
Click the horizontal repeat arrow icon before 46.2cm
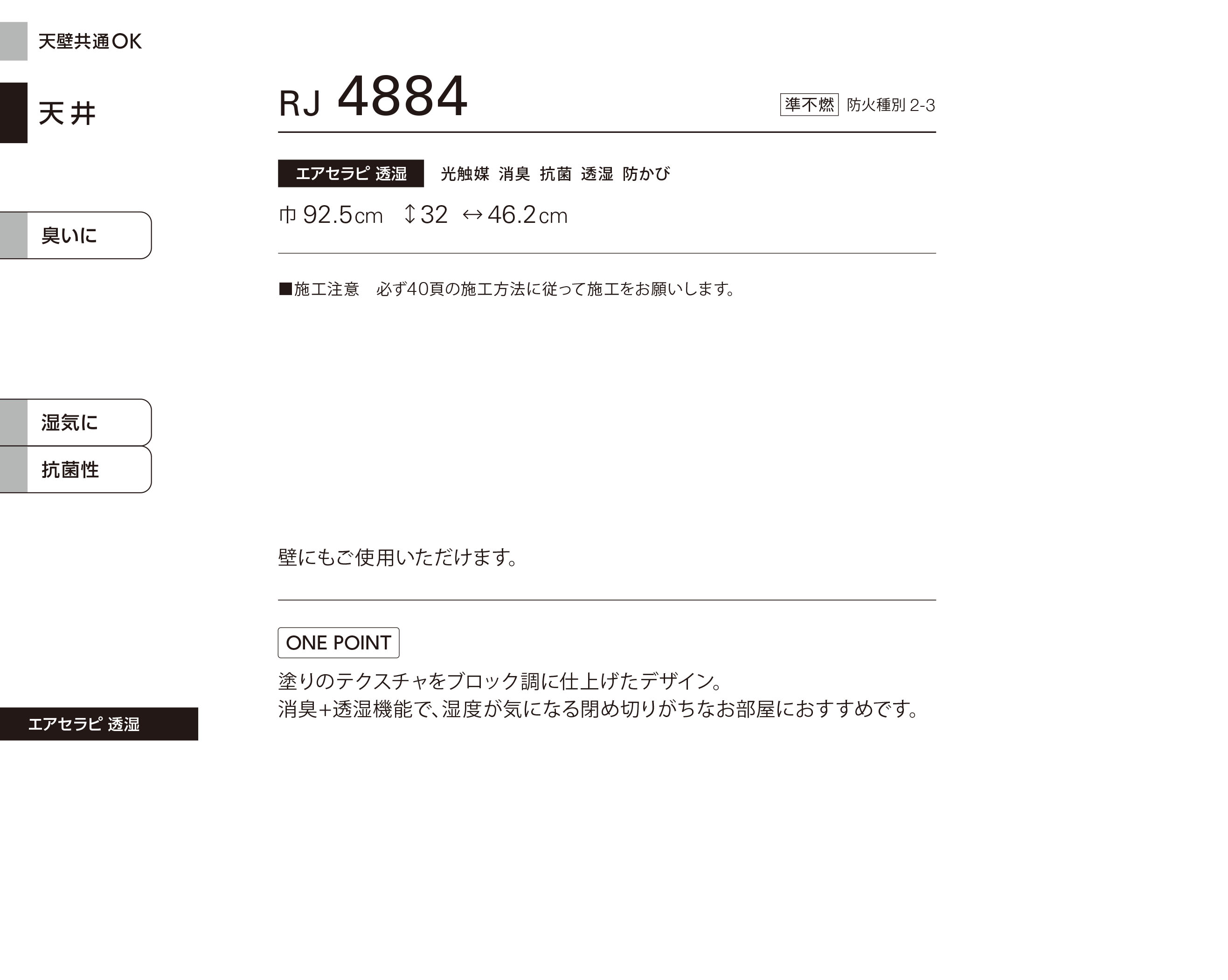click(472, 214)
